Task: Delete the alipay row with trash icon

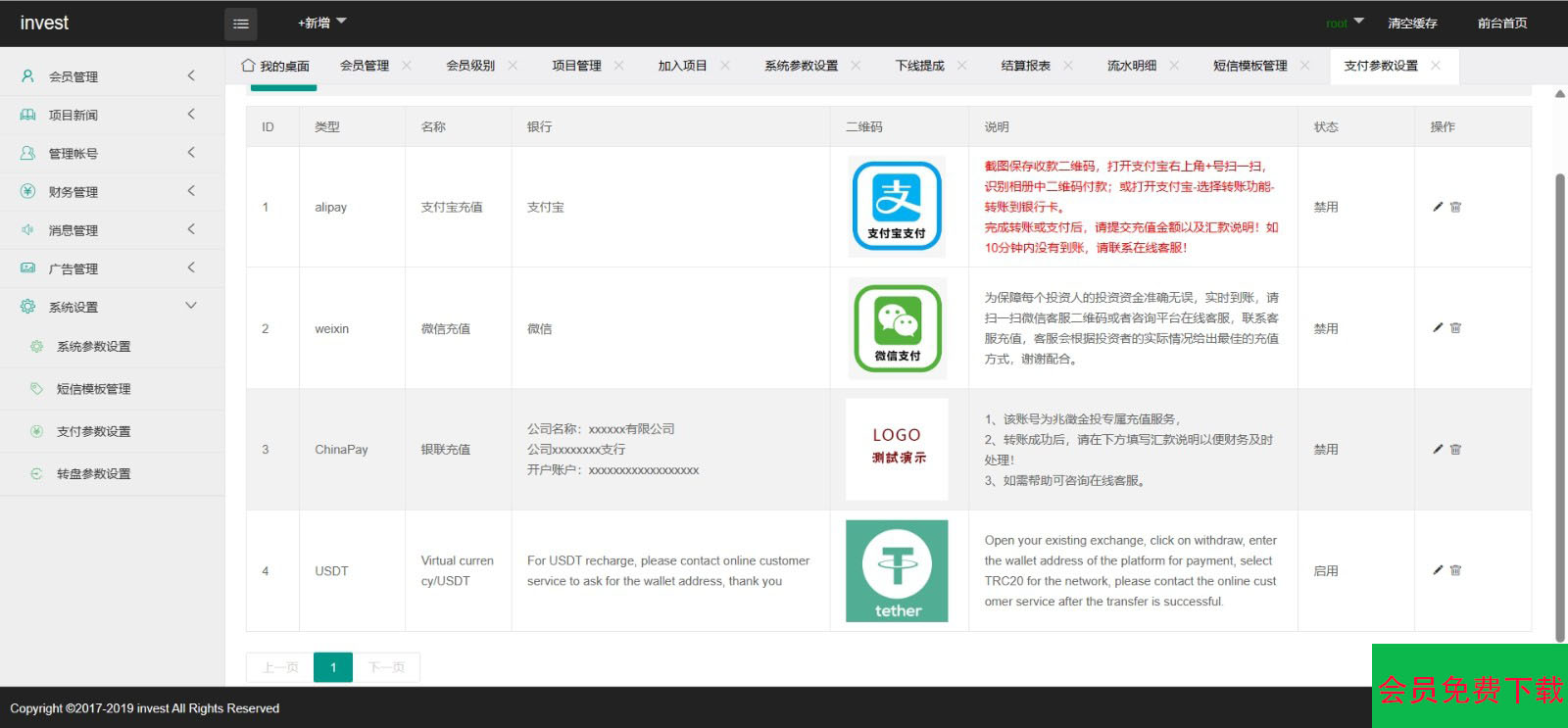Action: pyautogui.click(x=1455, y=207)
